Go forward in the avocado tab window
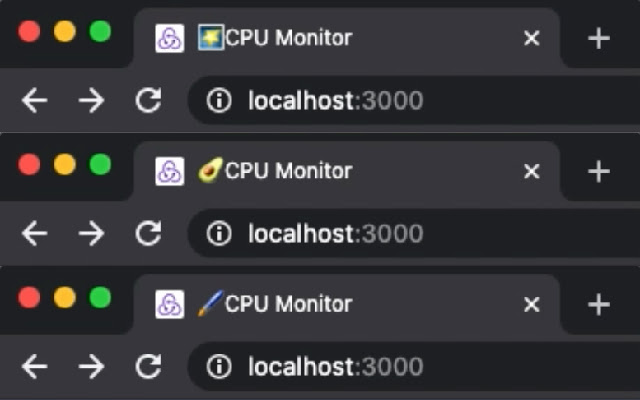Viewport: 640px width, 400px height. (91, 233)
